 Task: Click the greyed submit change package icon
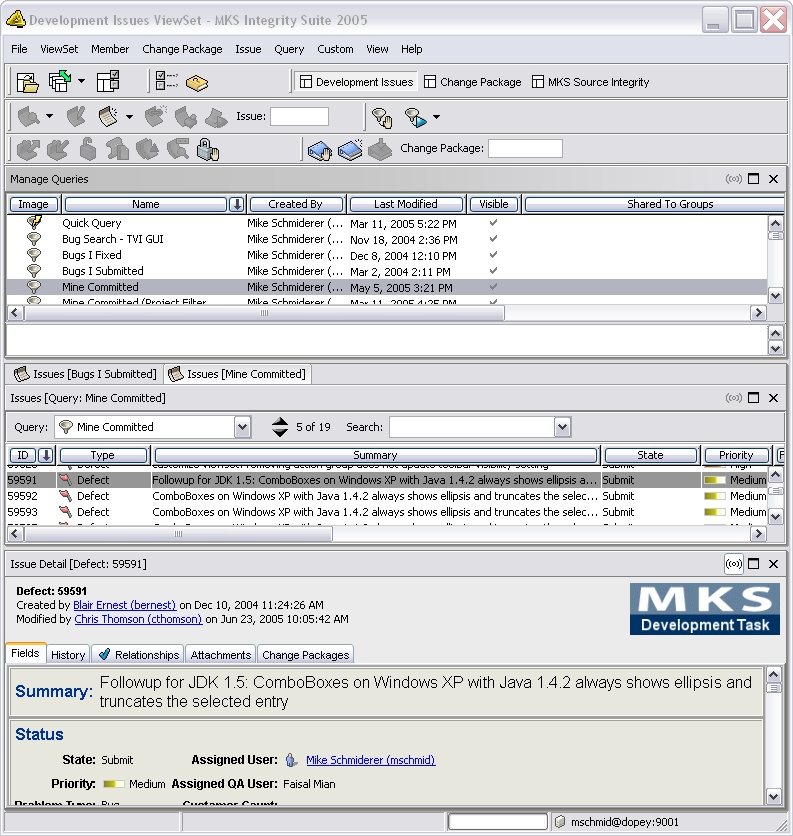click(380, 149)
